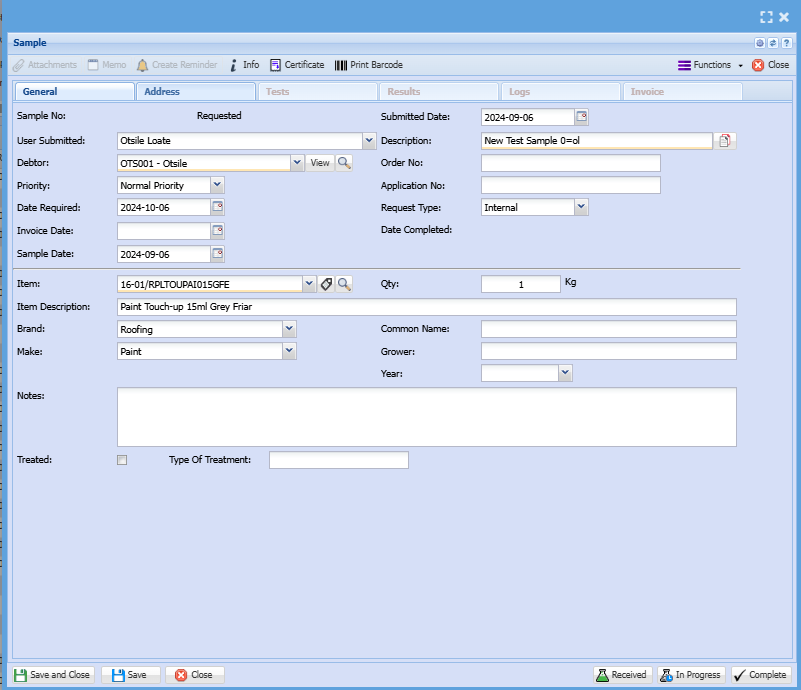This screenshot has height=690, width=801.
Task: Click the Description note icon
Action: [726, 141]
